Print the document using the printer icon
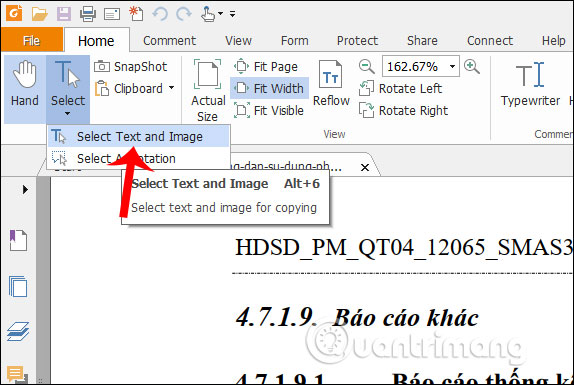 pos(88,14)
